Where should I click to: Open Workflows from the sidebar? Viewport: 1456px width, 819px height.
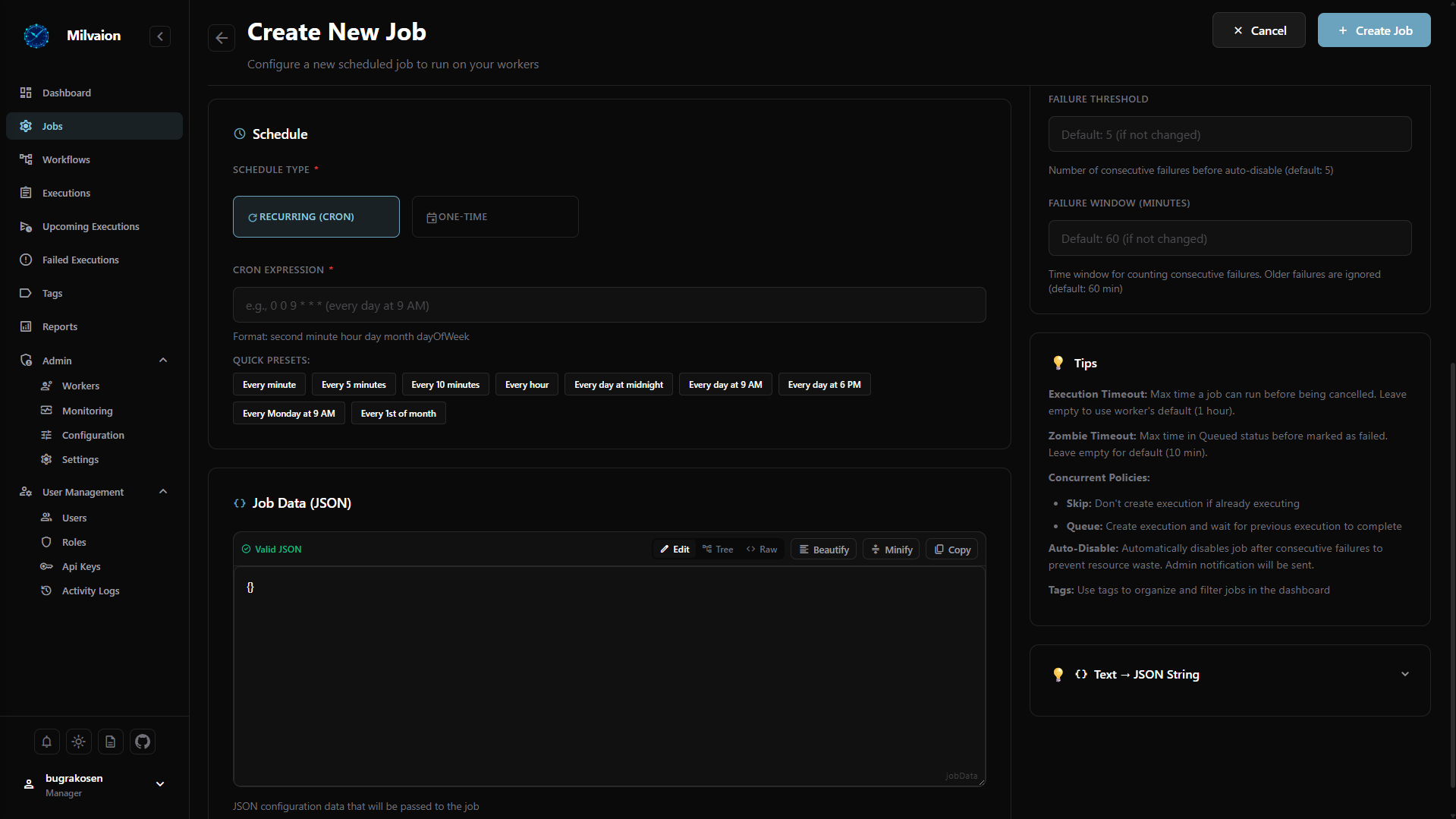[x=94, y=159]
